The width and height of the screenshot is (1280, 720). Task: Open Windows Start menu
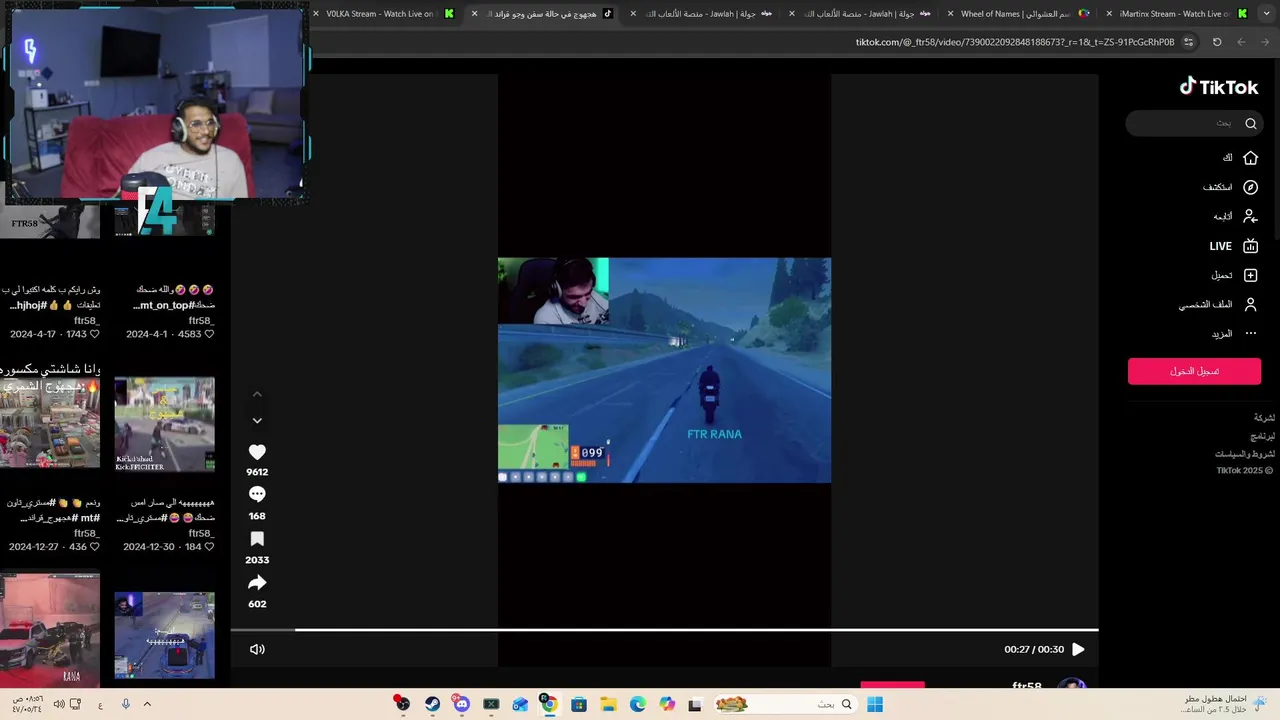point(875,705)
